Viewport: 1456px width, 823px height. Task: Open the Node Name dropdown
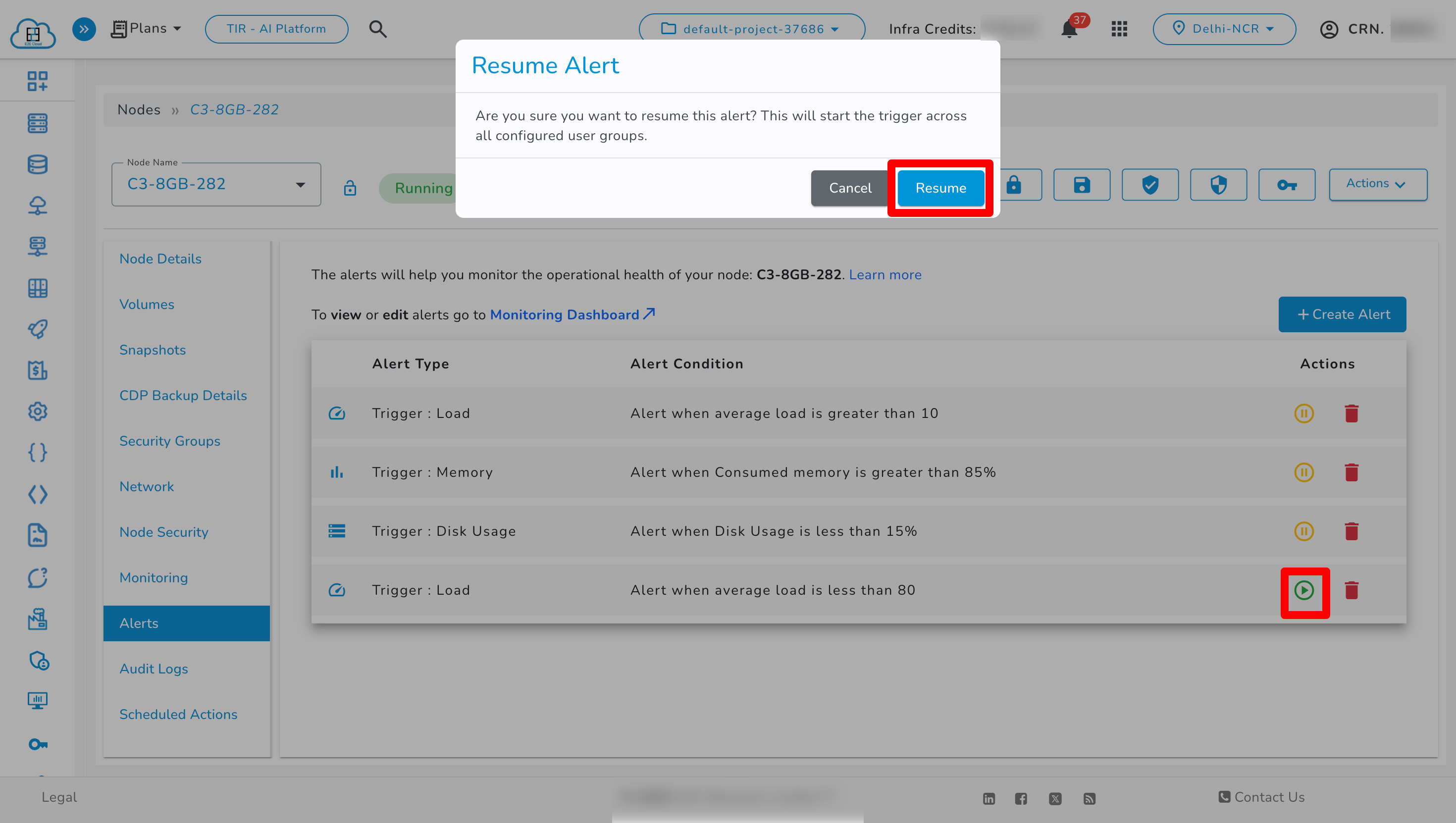[x=216, y=184]
